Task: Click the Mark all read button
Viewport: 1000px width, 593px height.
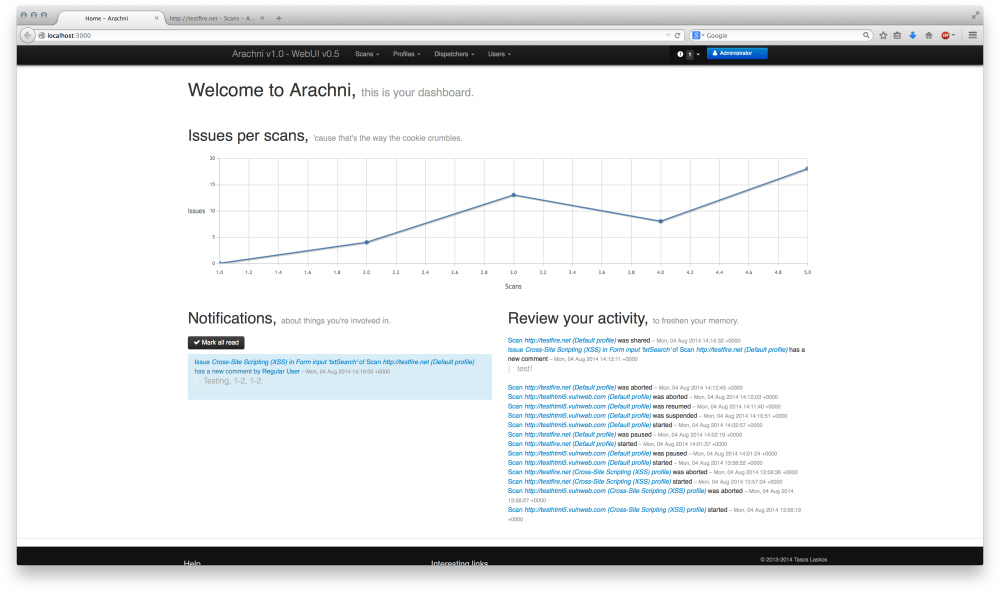Action: [215, 342]
